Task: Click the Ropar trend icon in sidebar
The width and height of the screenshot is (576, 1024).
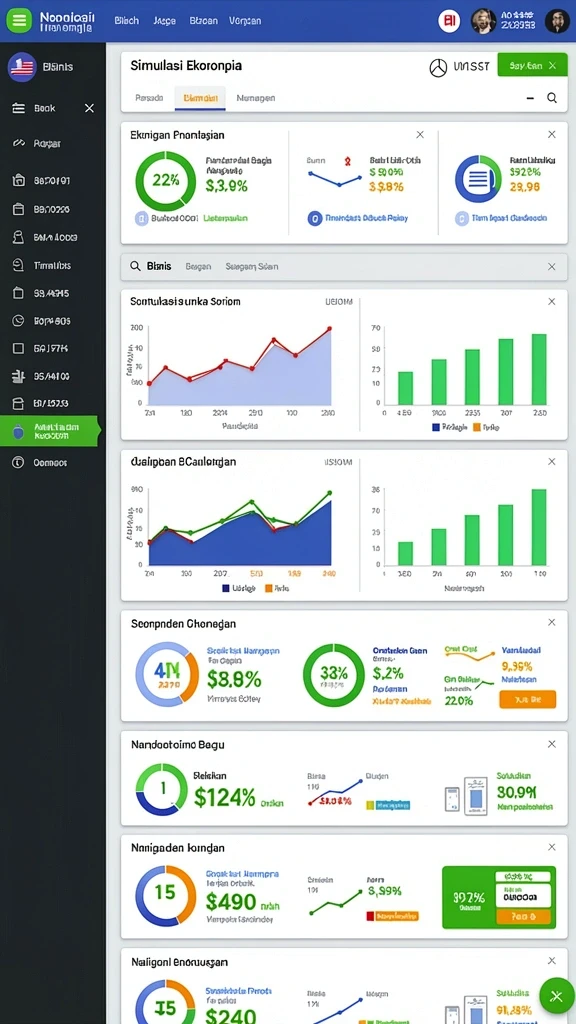Action: [18, 143]
